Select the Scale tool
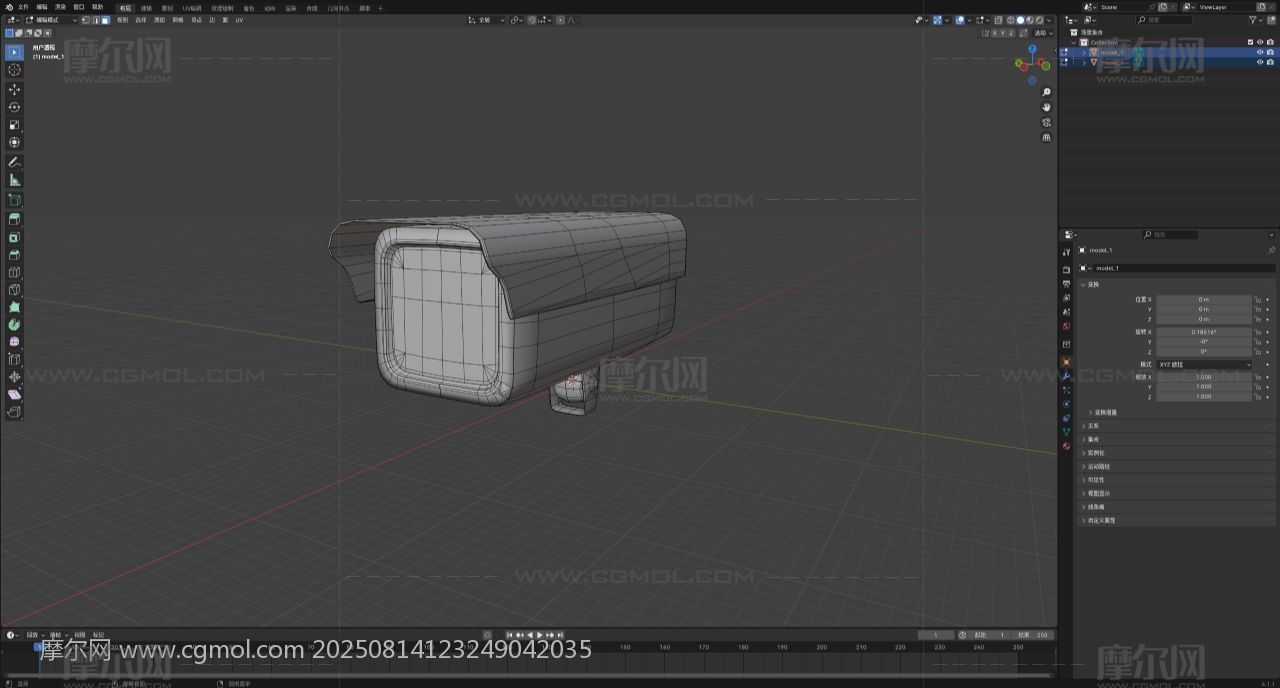 click(14, 125)
